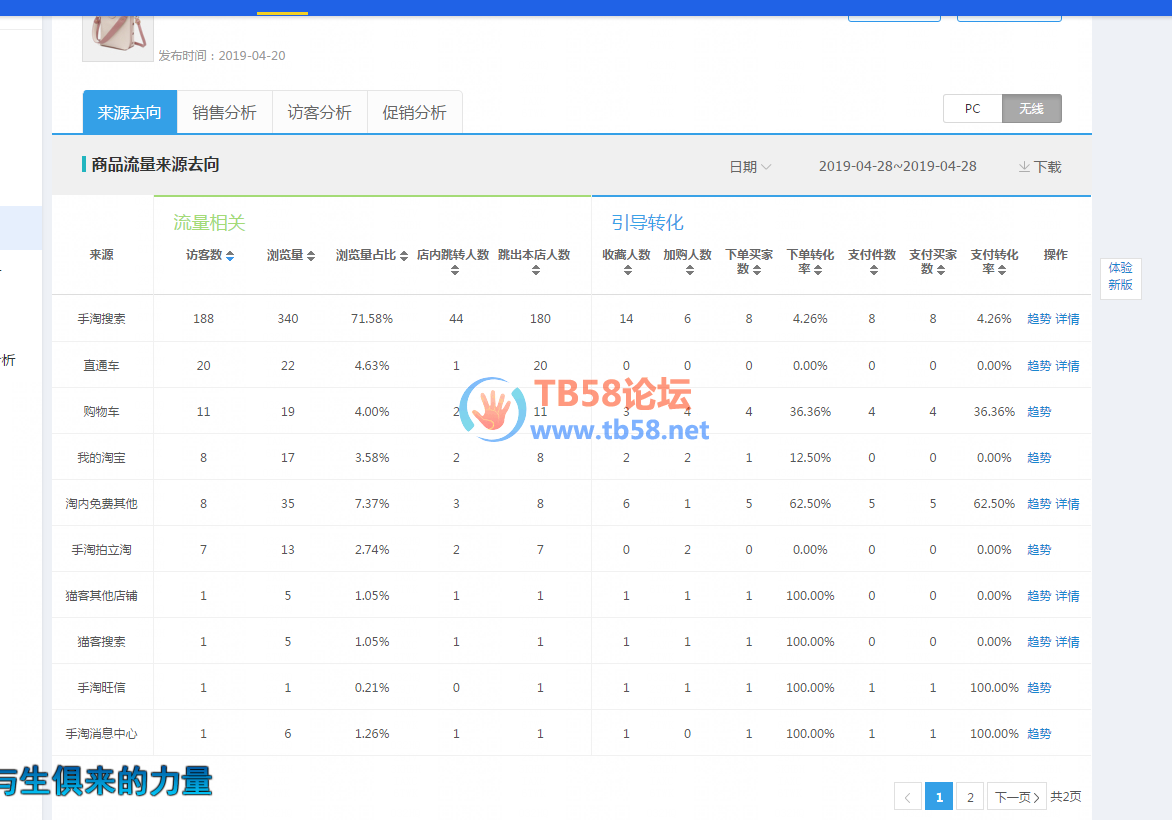Screen dimensions: 1172x820
Task: Open the 访客分析 tab
Action: [319, 112]
